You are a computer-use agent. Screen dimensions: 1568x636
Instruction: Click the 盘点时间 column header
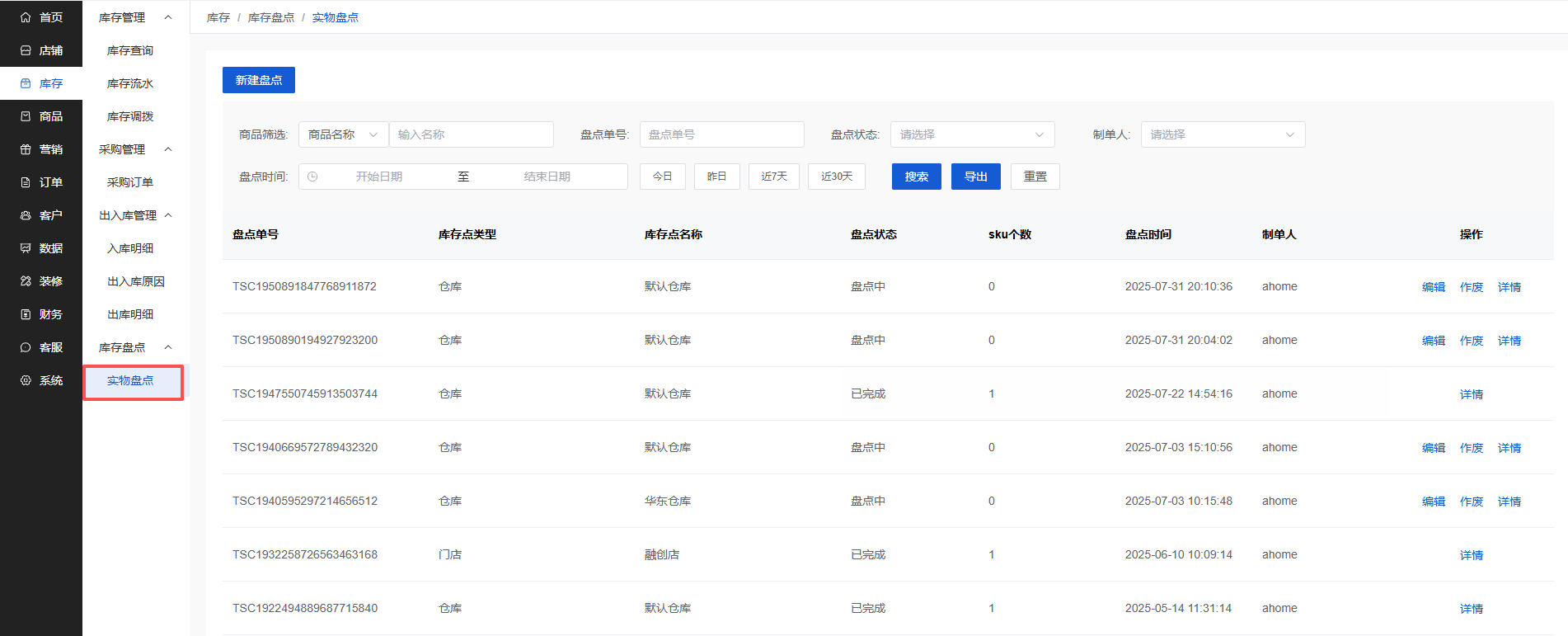(1148, 234)
